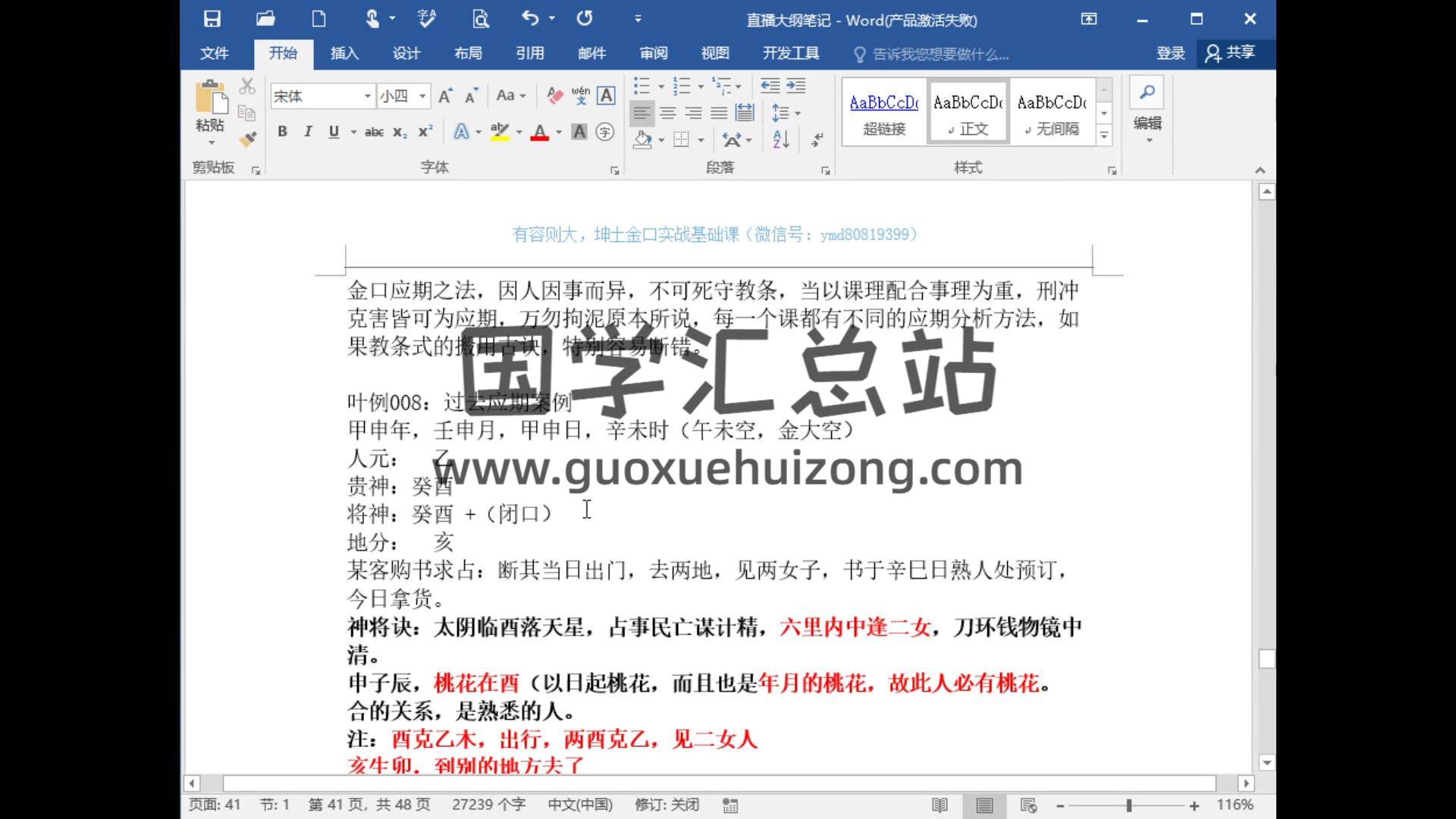Open the font size dropdown 小四
1456x819 pixels.
[x=422, y=96]
